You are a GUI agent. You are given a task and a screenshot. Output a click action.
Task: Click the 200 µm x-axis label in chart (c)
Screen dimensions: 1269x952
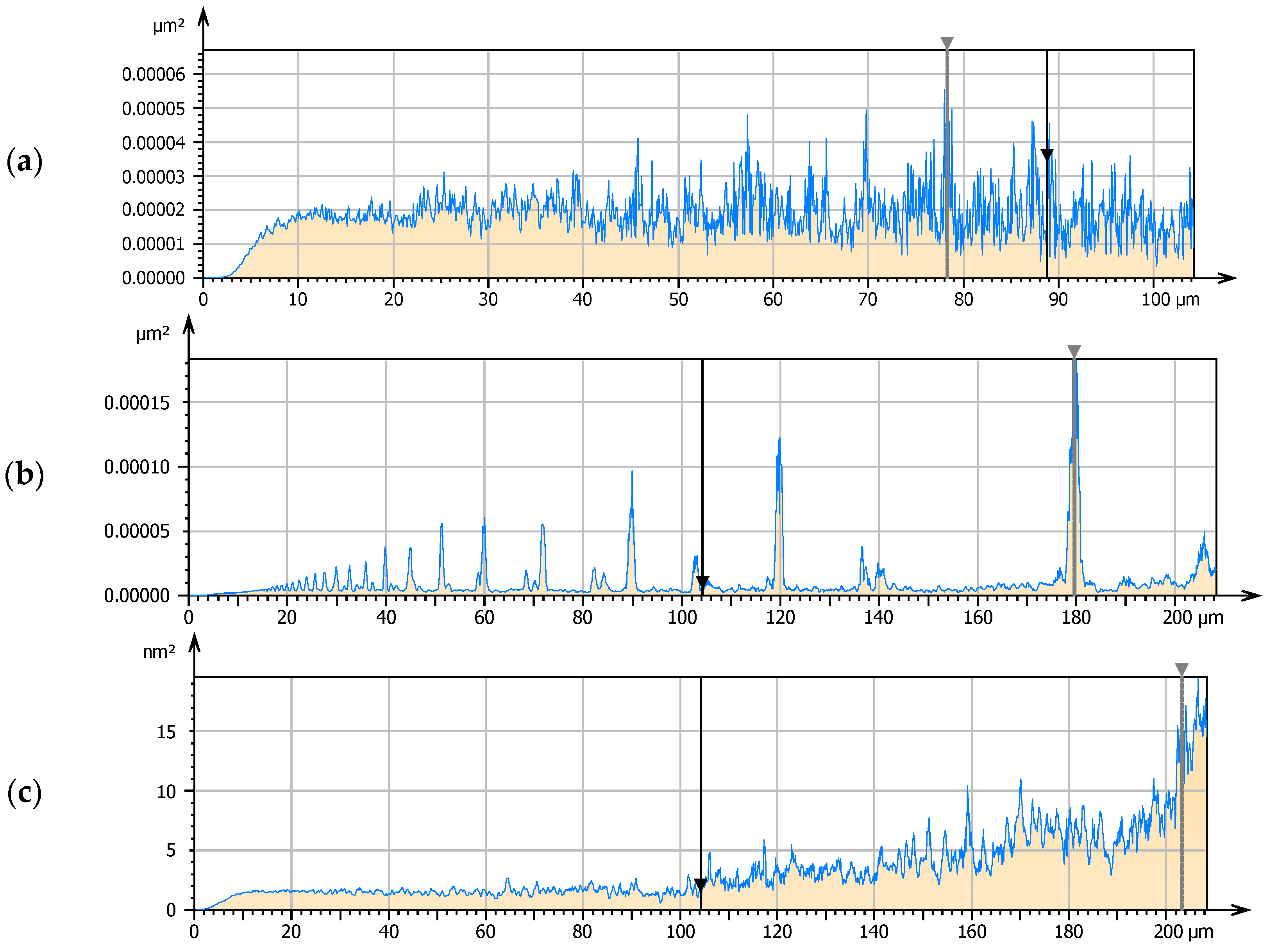(x=1183, y=931)
